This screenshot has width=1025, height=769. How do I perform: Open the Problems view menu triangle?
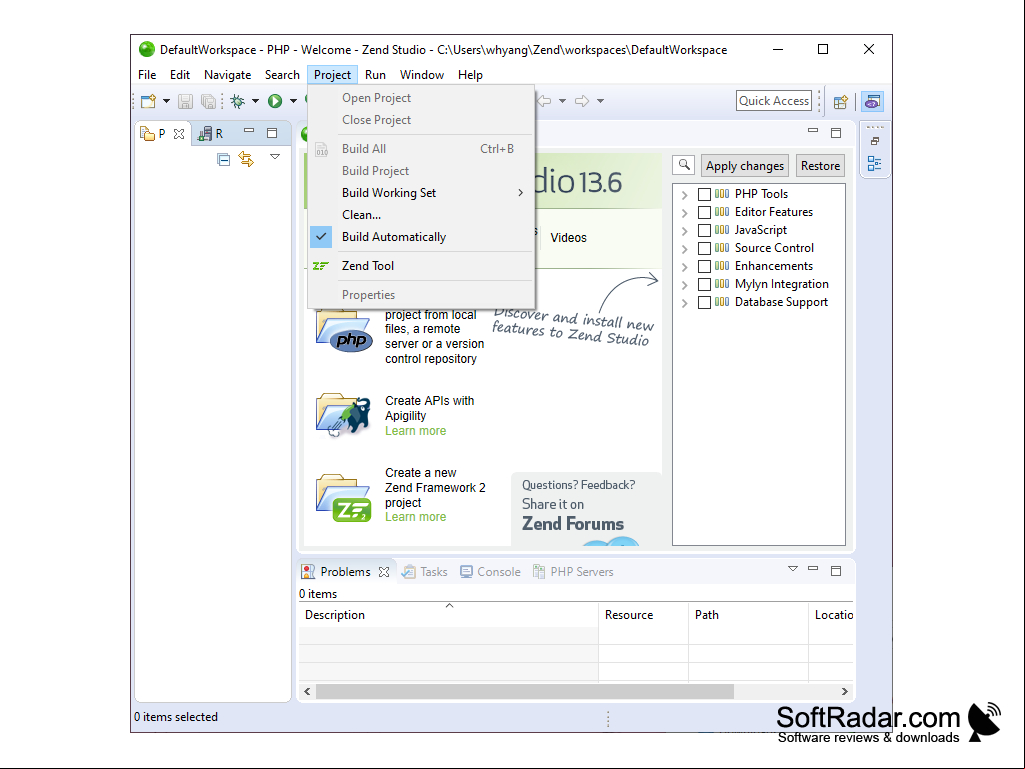click(x=793, y=569)
